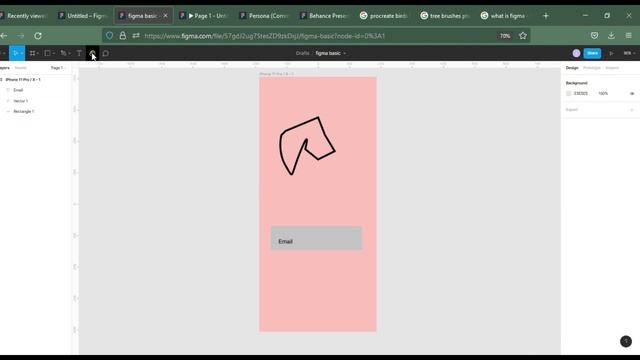Click the site security padlock icon
Screen dimensions: 640x360
tap(122, 36)
